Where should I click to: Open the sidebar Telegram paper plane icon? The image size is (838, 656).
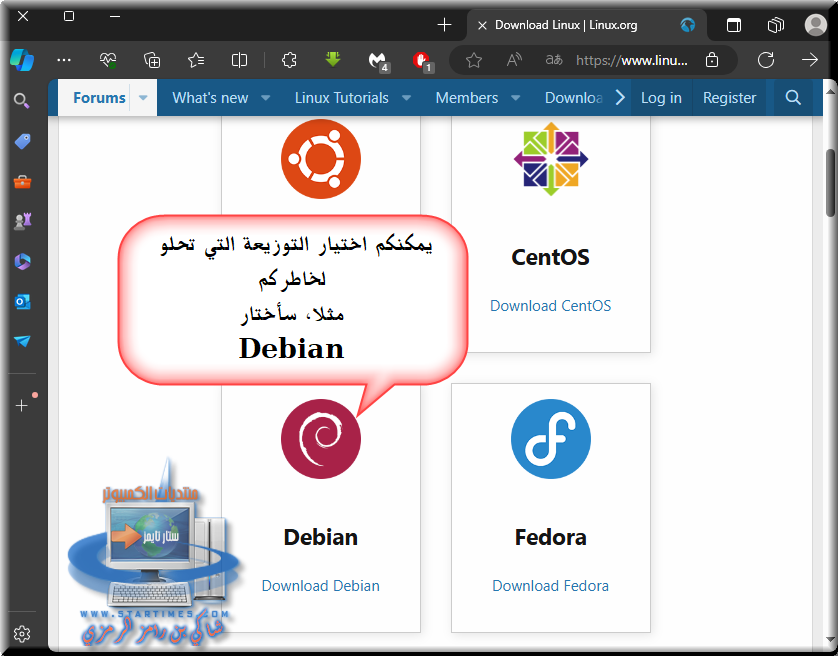click(x=22, y=341)
